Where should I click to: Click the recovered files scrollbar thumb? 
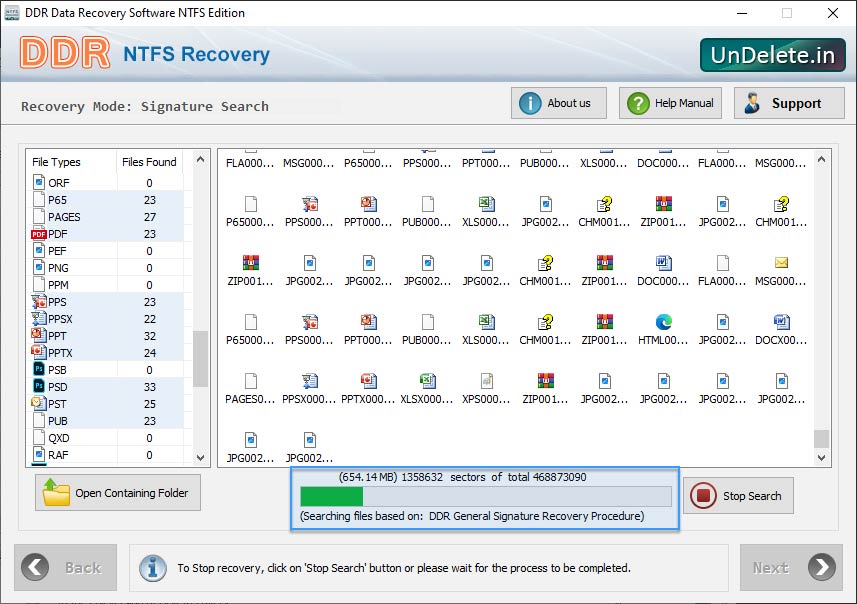(x=821, y=438)
